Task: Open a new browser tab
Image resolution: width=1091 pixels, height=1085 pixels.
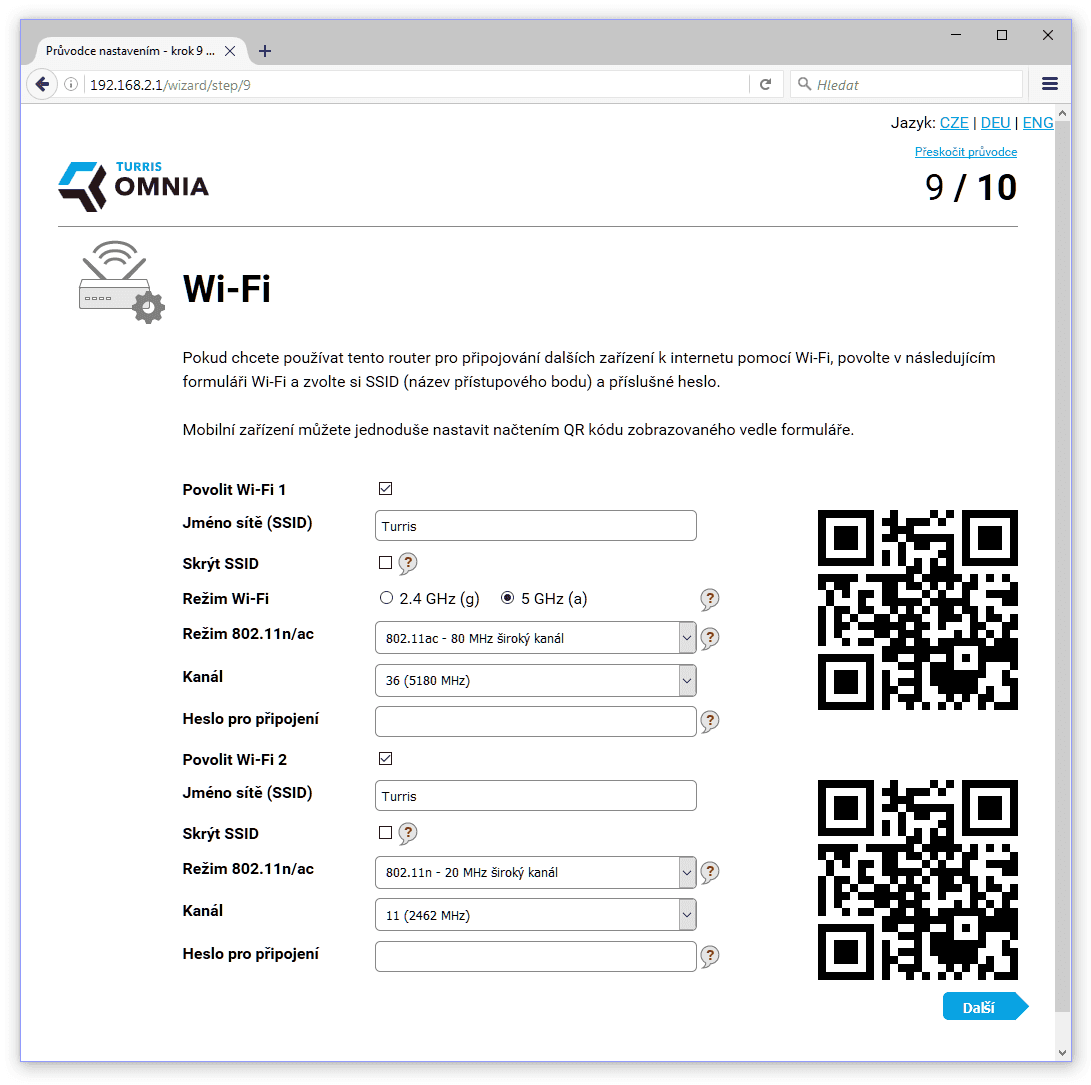Action: (265, 51)
